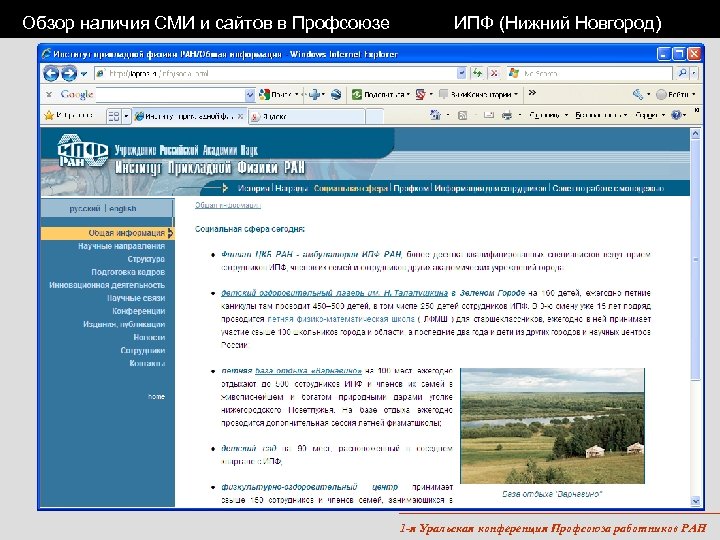
Task: Expand the address bar URL history dropdown
Action: coord(461,73)
